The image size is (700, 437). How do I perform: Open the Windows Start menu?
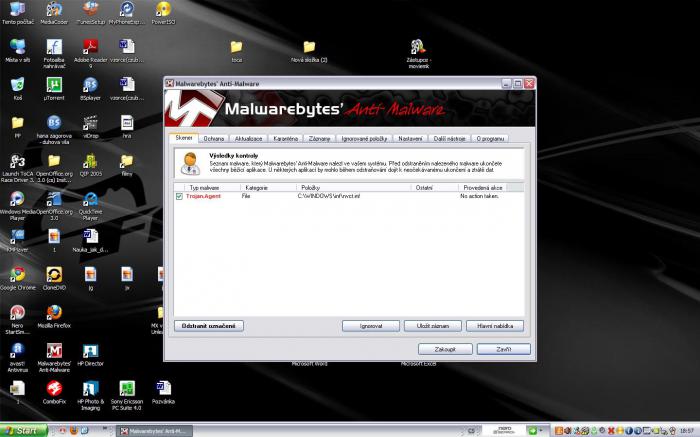(x=24, y=430)
